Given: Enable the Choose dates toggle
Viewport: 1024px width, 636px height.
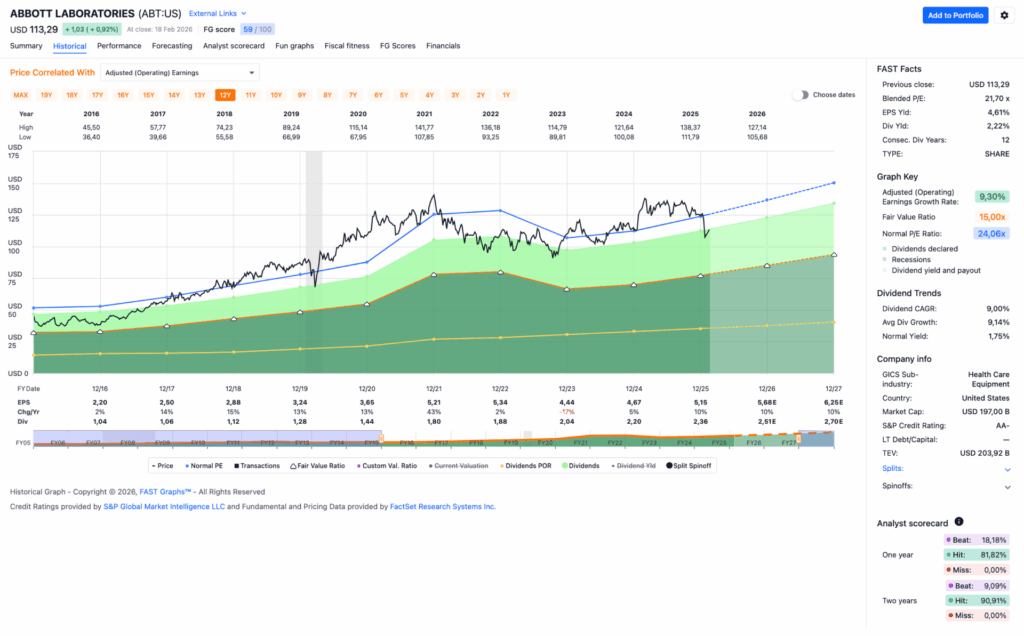Looking at the screenshot, I should pos(801,95).
